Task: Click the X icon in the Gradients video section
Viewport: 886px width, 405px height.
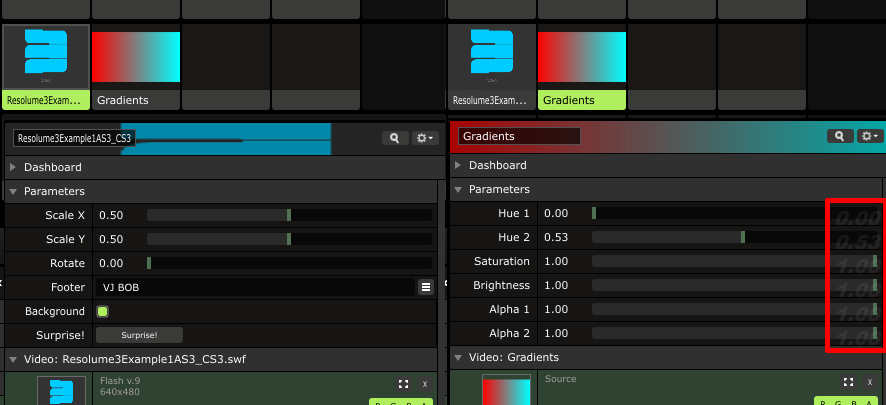Action: pyautogui.click(x=869, y=382)
